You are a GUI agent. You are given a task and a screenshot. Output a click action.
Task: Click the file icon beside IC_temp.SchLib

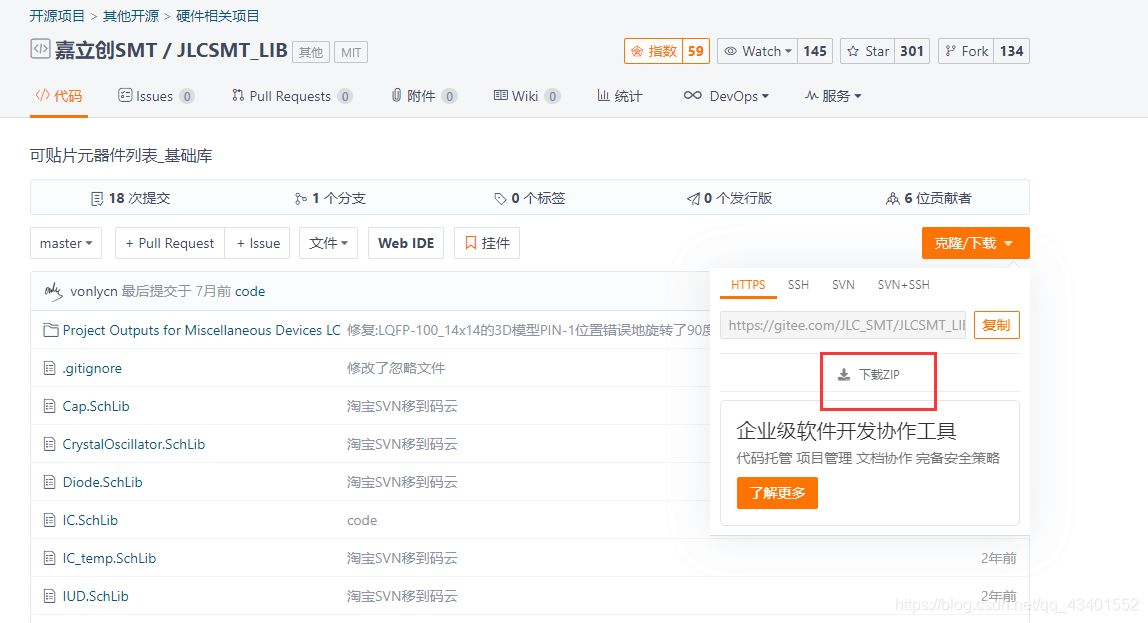coord(50,559)
